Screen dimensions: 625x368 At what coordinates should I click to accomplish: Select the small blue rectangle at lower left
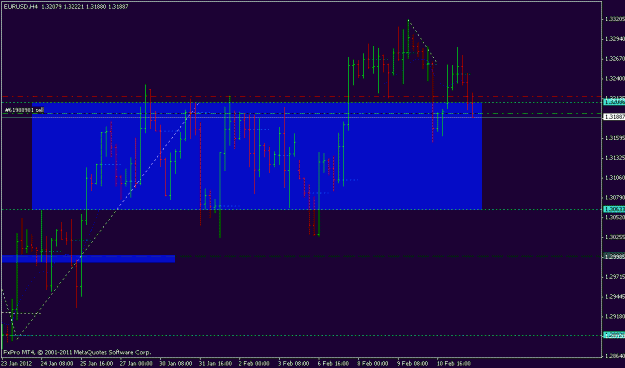(x=88, y=259)
